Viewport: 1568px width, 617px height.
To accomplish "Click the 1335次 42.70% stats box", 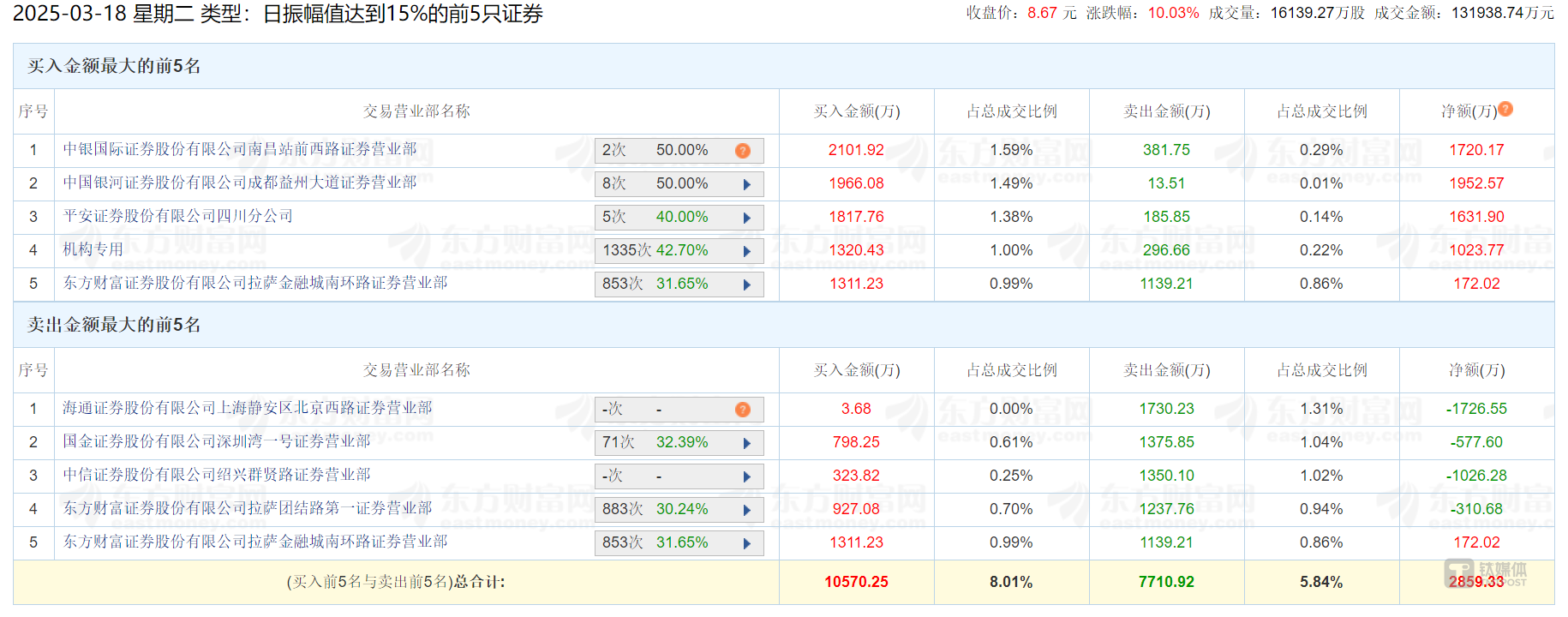I will (679, 251).
